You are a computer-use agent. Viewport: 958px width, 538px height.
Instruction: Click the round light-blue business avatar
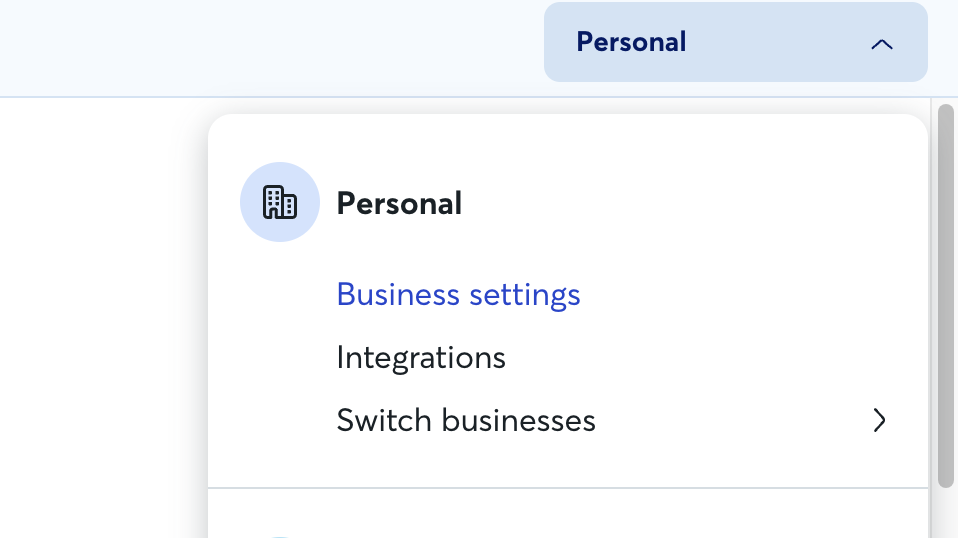coord(280,202)
